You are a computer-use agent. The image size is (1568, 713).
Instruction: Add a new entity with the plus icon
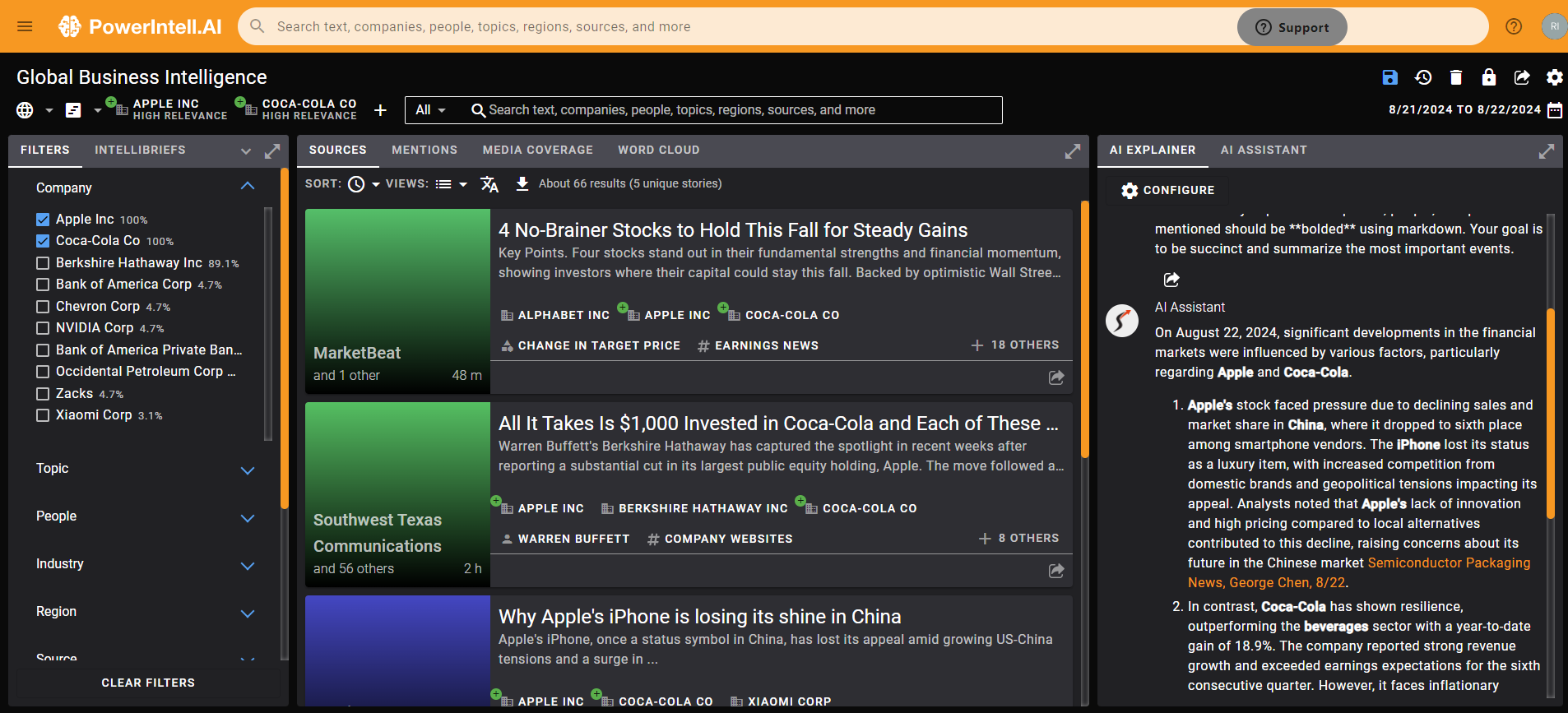coord(380,110)
